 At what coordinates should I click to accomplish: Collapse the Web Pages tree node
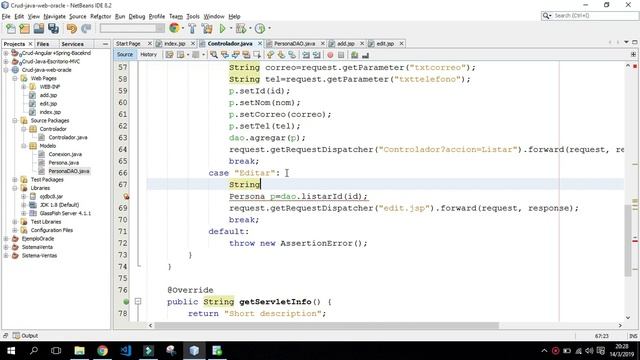point(15,78)
